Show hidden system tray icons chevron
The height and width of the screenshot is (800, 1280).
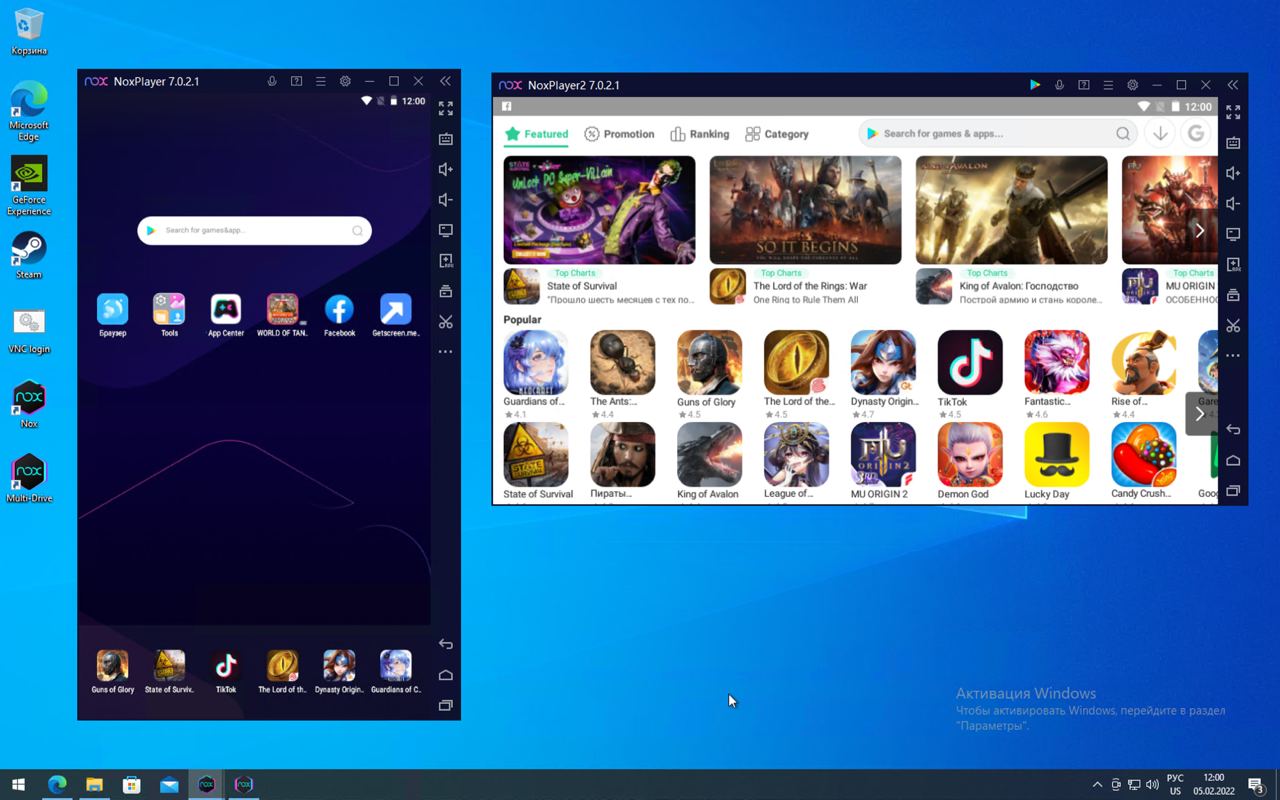[x=1097, y=785]
